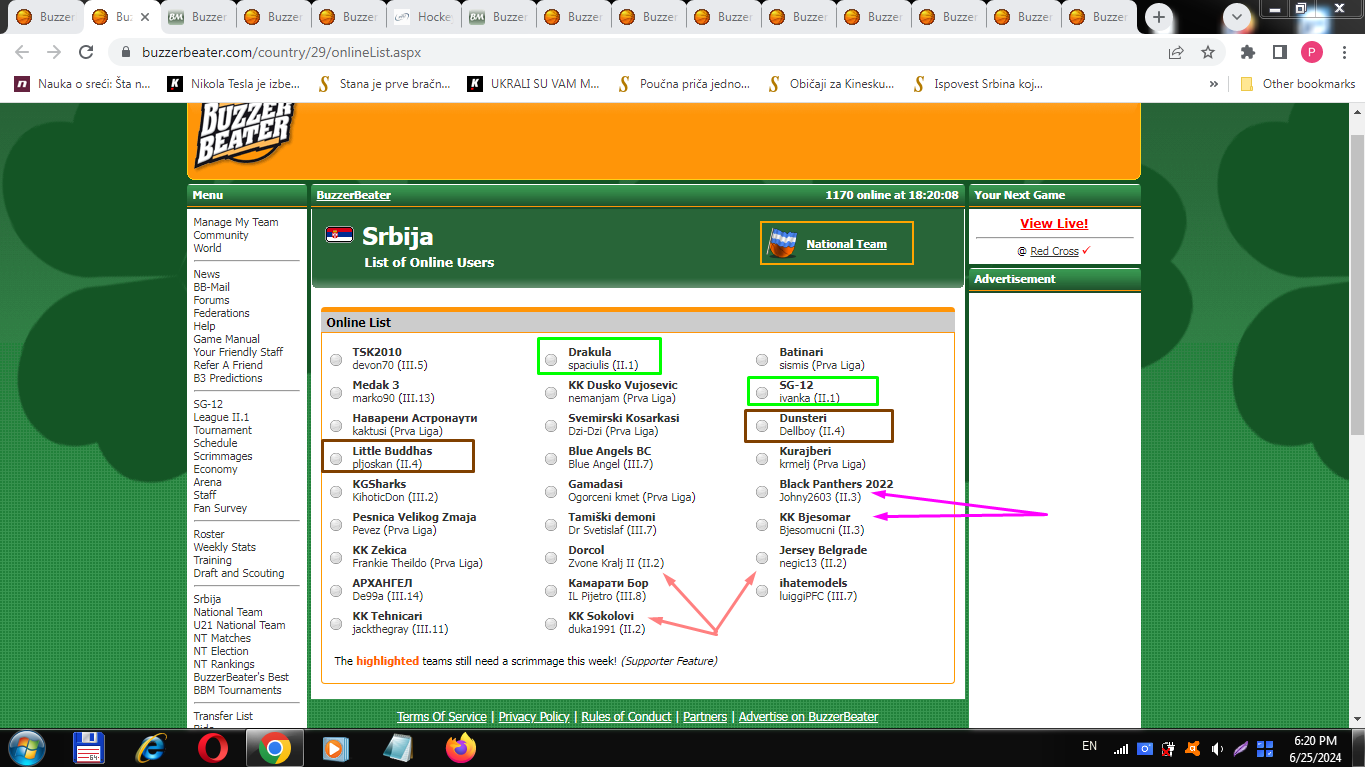Click the View Live! link
The width and height of the screenshot is (1365, 767).
click(x=1054, y=223)
